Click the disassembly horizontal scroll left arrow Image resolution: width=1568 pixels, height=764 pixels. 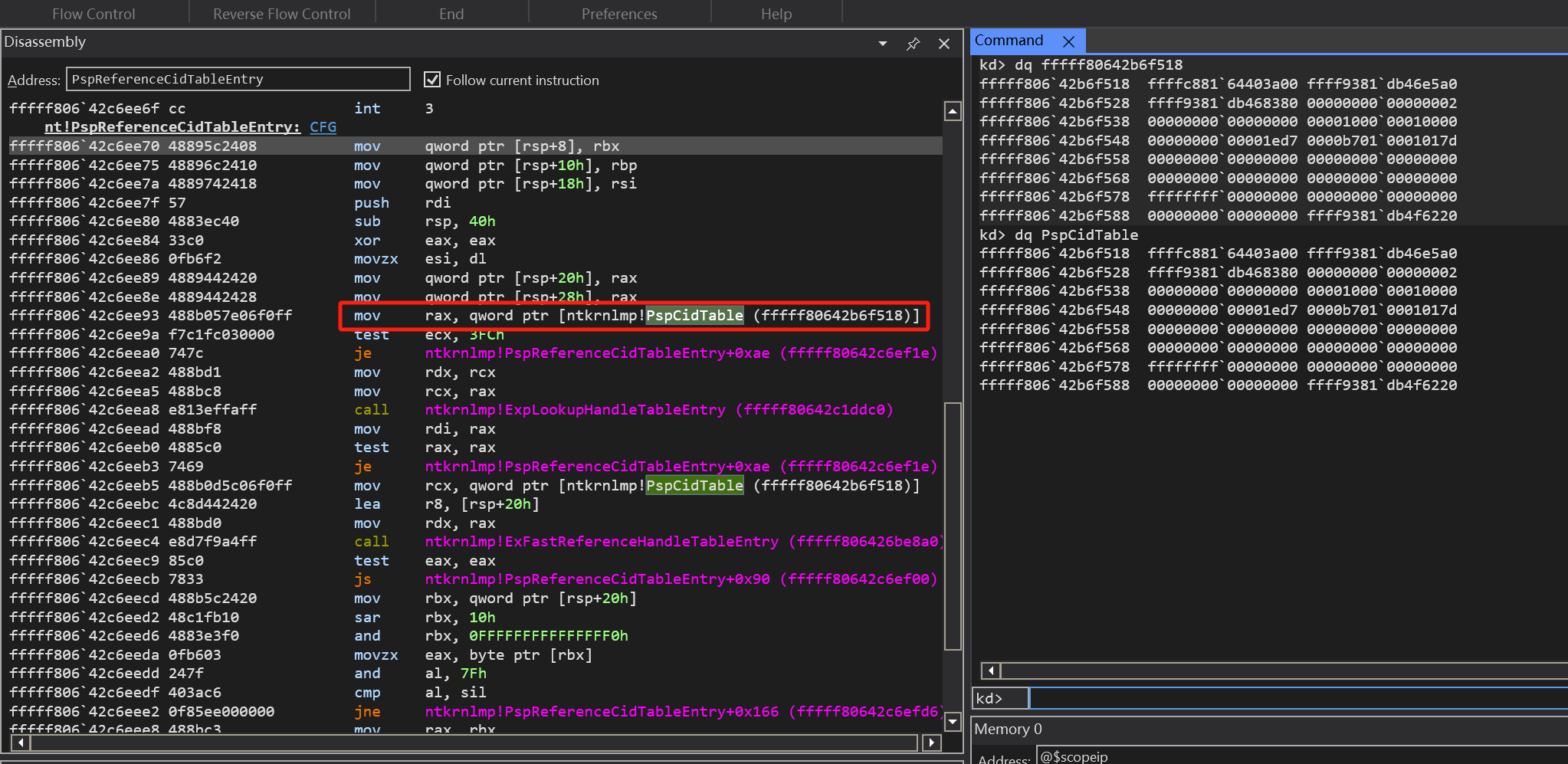tap(21, 742)
